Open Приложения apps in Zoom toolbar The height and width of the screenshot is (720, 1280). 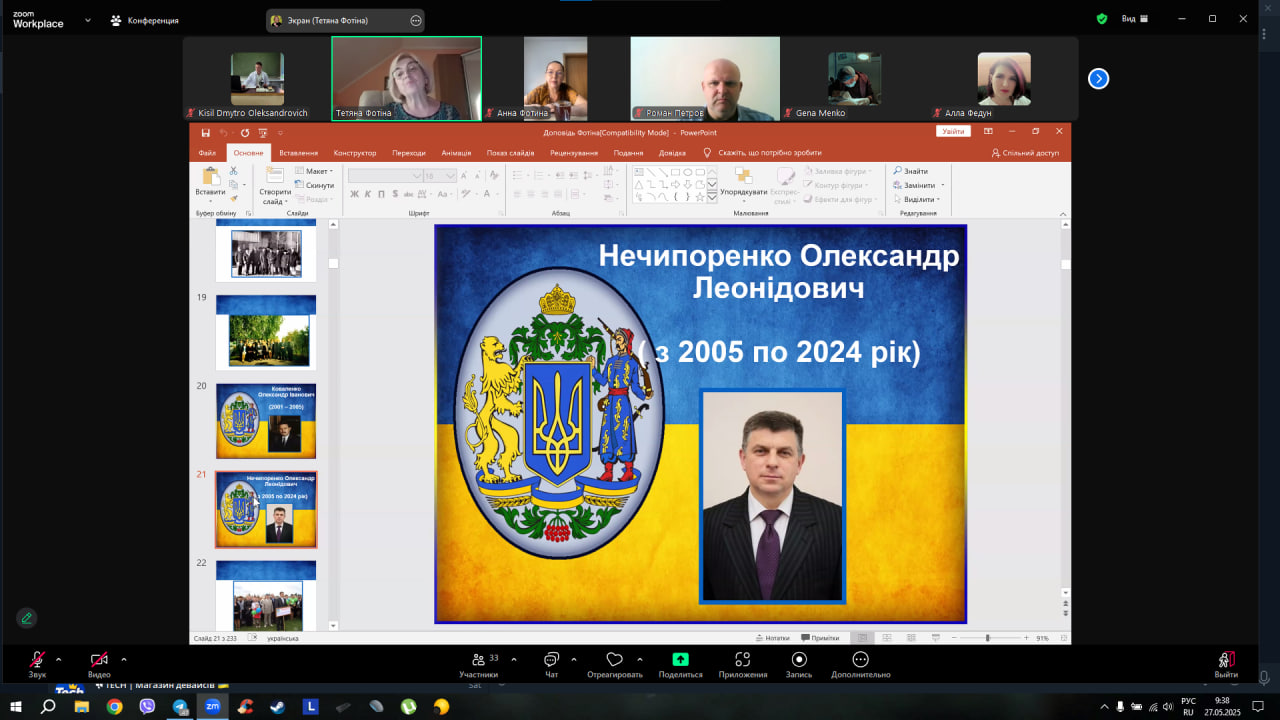tap(742, 660)
